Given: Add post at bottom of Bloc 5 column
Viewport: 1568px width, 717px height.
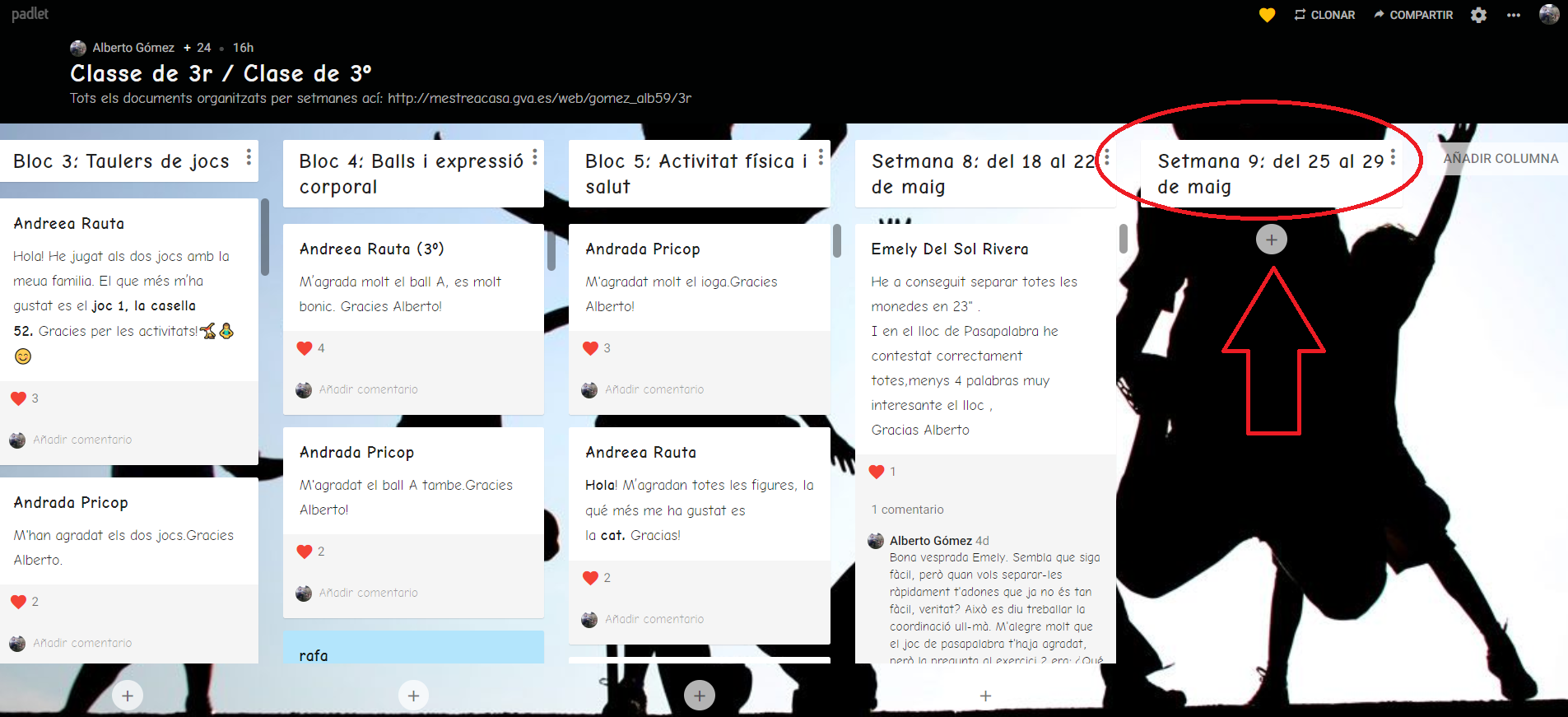Looking at the screenshot, I should [x=699, y=696].
